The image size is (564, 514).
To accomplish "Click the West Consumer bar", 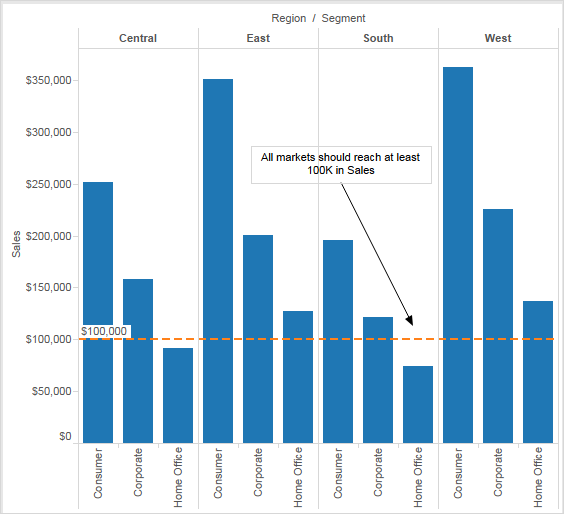I will pyautogui.click(x=458, y=255).
